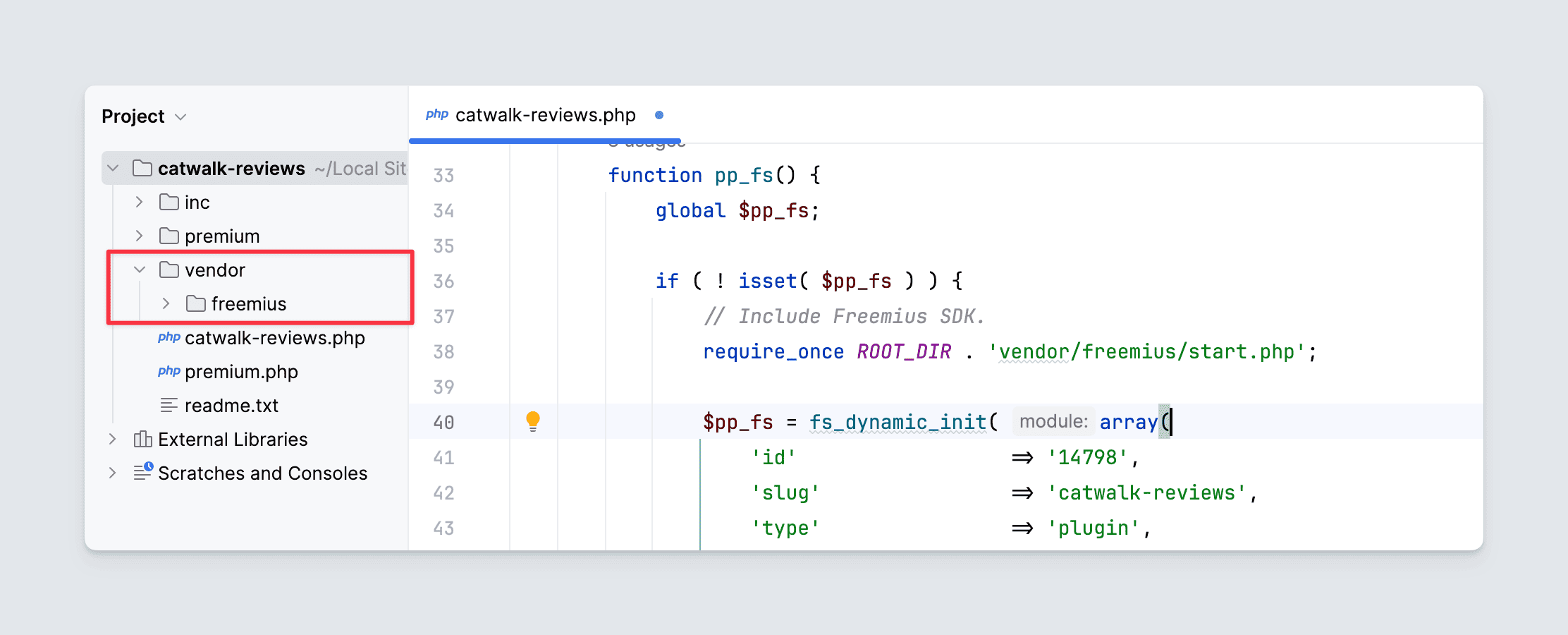Image resolution: width=1568 pixels, height=635 pixels.
Task: Switch to the catwalk-reviews.php editor tab
Action: [x=544, y=115]
